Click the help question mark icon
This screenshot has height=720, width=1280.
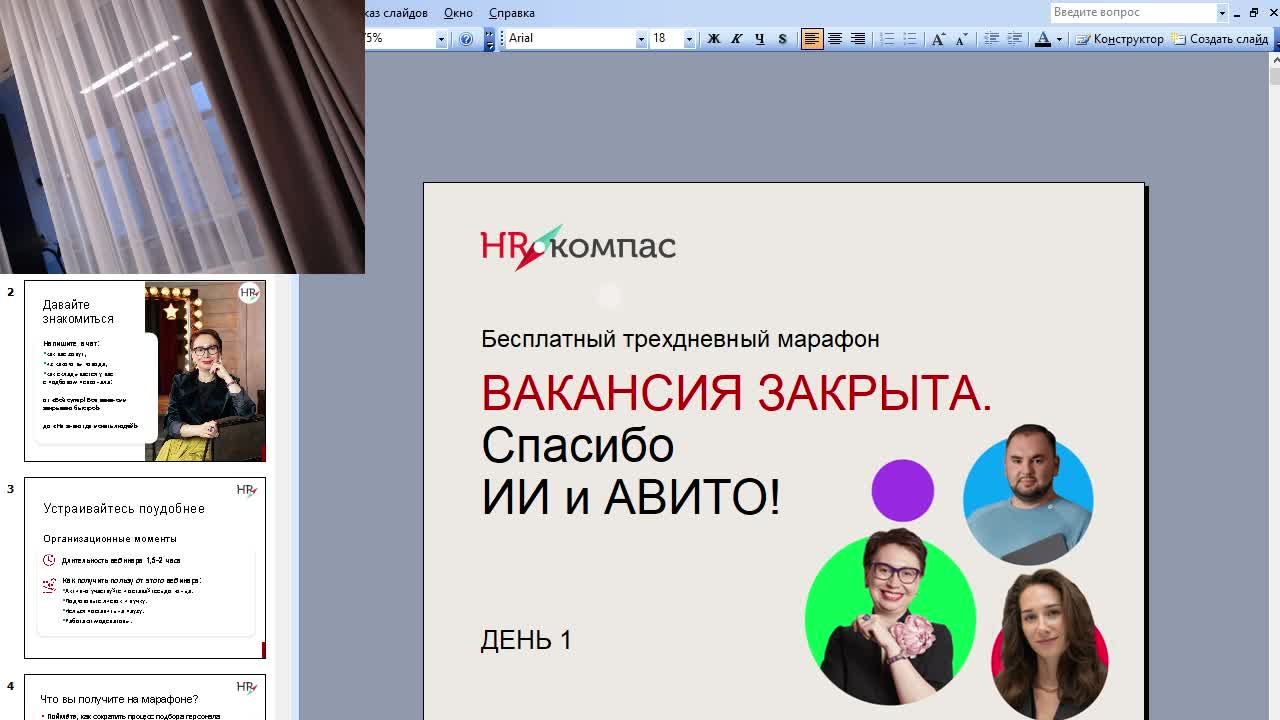466,39
